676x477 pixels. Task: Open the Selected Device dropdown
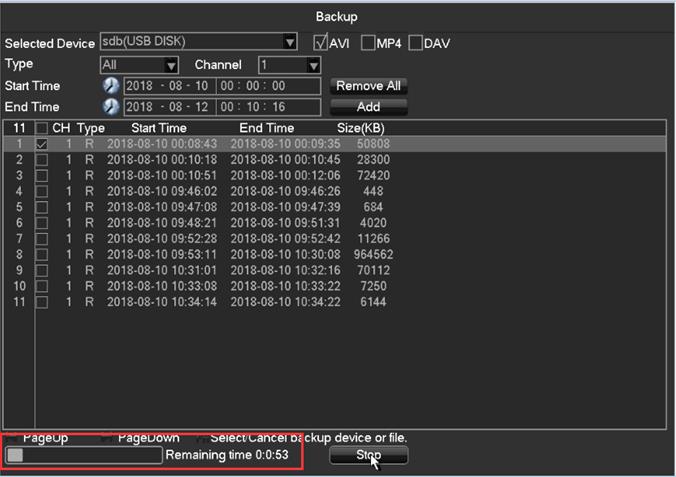(x=290, y=42)
